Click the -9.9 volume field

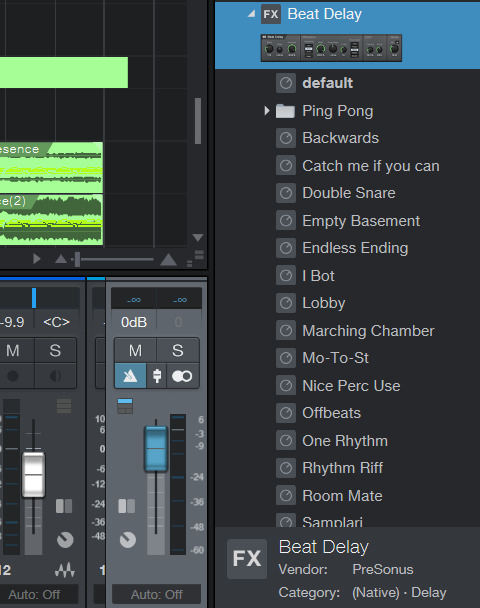(x=14, y=322)
